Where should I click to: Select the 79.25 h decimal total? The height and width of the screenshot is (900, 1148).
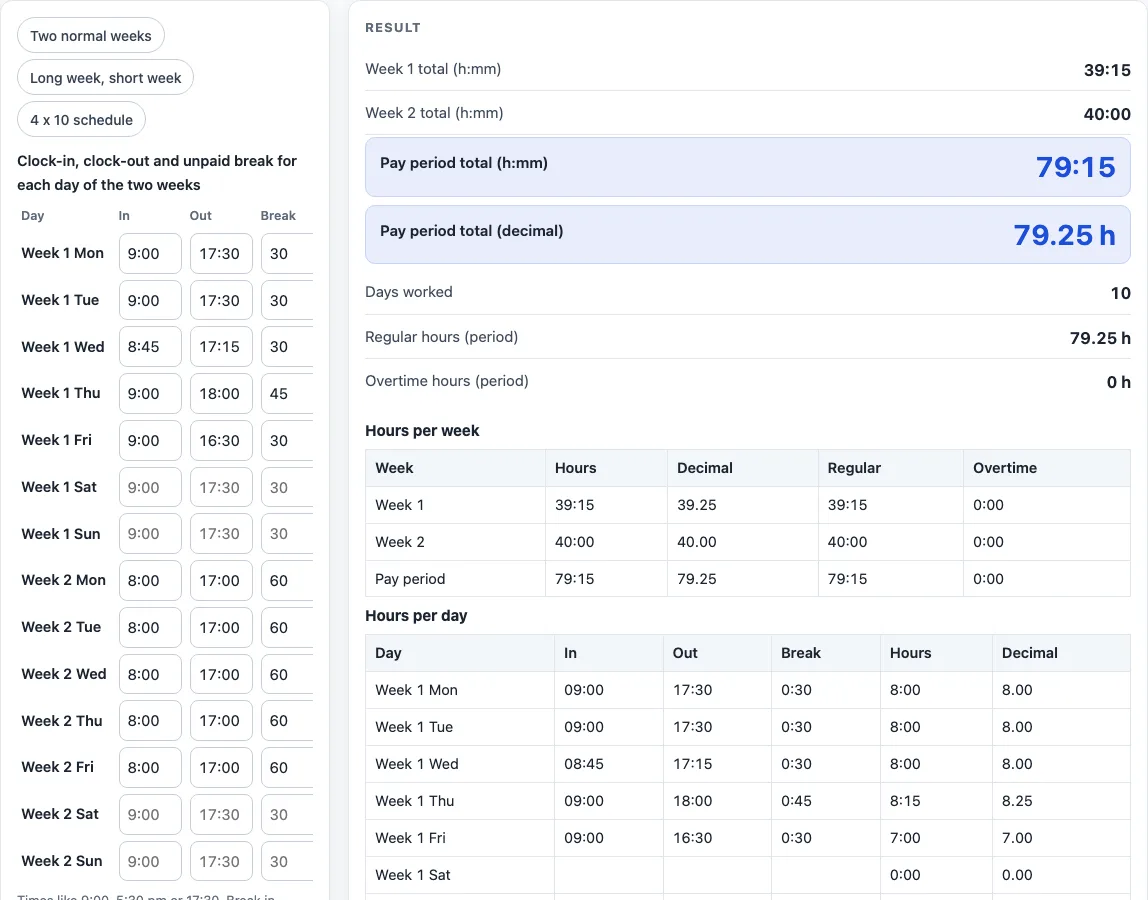pos(1065,235)
